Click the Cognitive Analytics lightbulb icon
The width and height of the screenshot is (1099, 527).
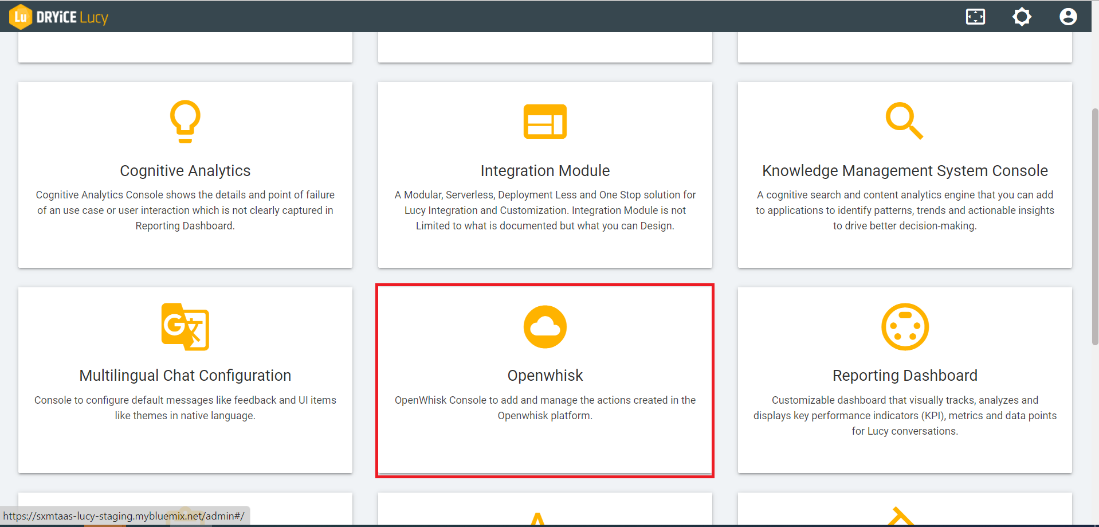pyautogui.click(x=185, y=122)
